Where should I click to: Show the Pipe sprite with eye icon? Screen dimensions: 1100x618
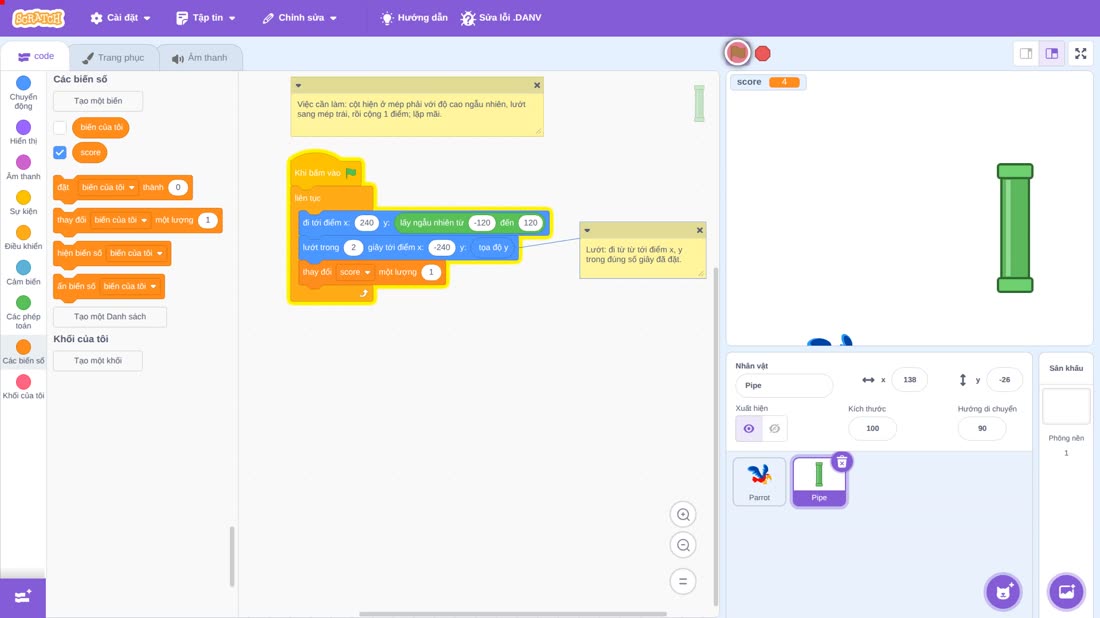tap(749, 429)
